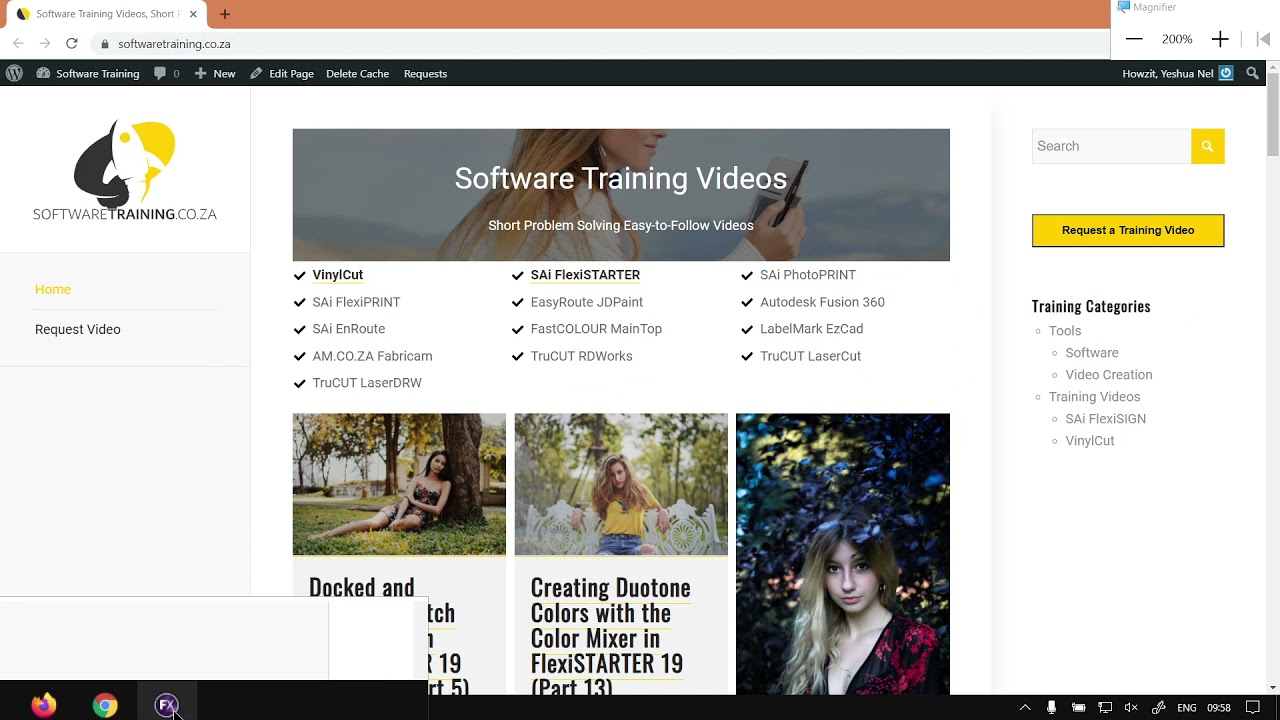Go back using the browser back arrow
The width and height of the screenshot is (1280, 720).
point(18,43)
